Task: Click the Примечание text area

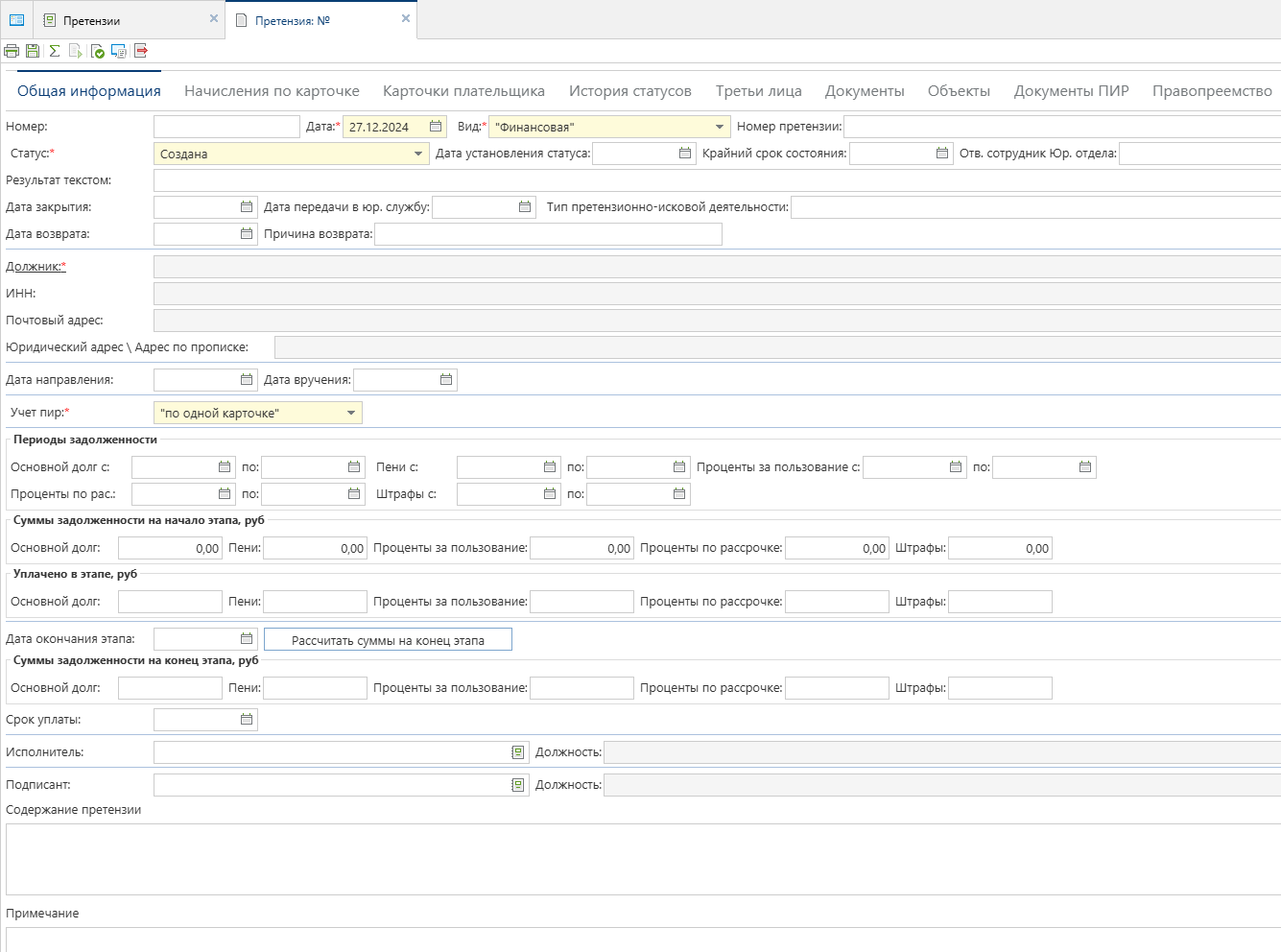Action: click(x=643, y=940)
